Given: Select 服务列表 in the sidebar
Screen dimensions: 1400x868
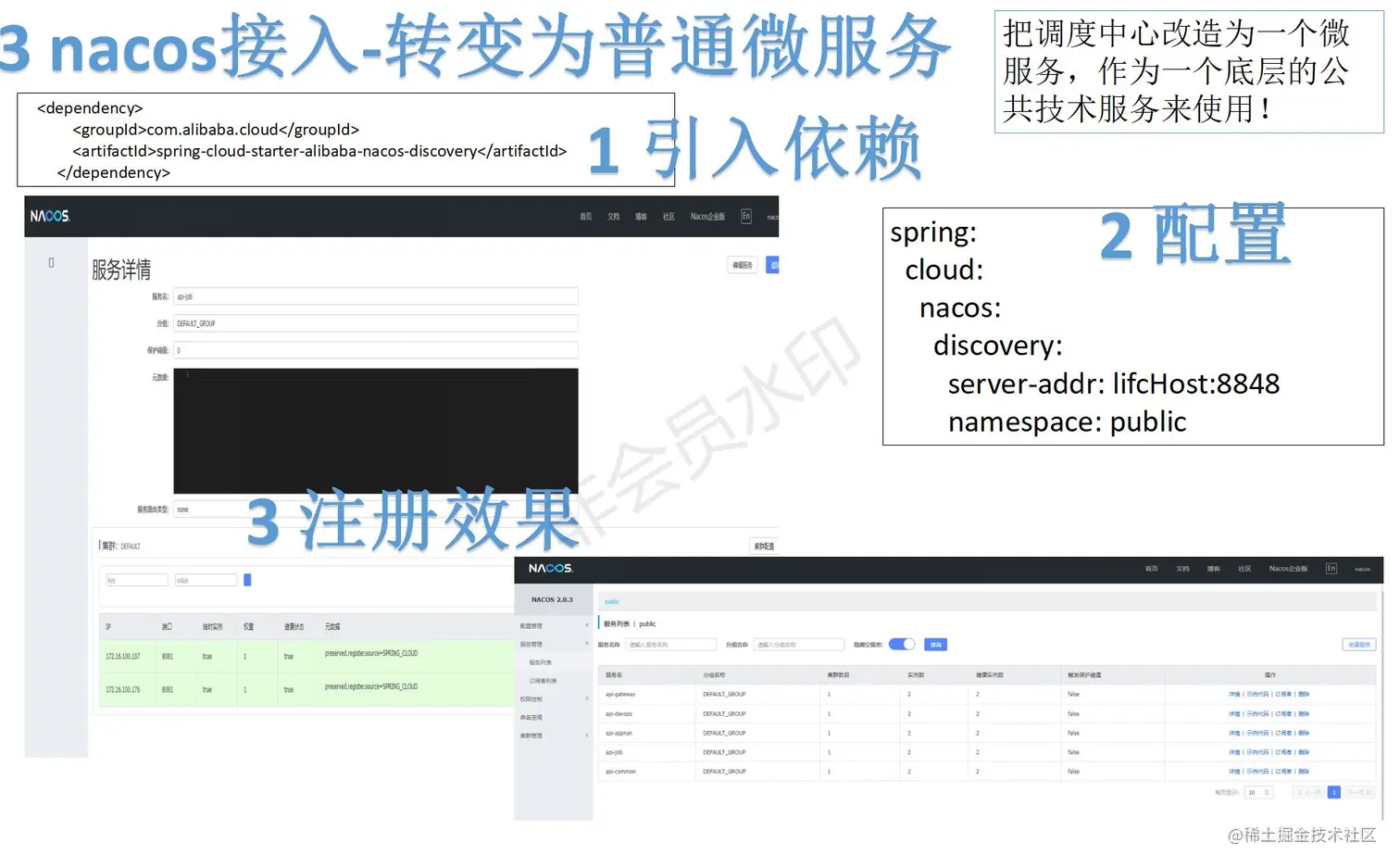Looking at the screenshot, I should point(541,662).
